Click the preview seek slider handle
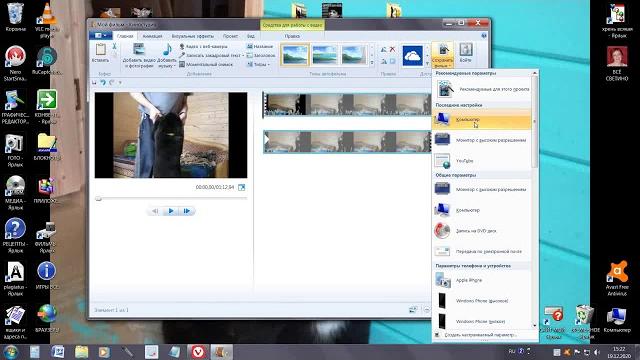This screenshot has height=360, width=640. point(98,199)
